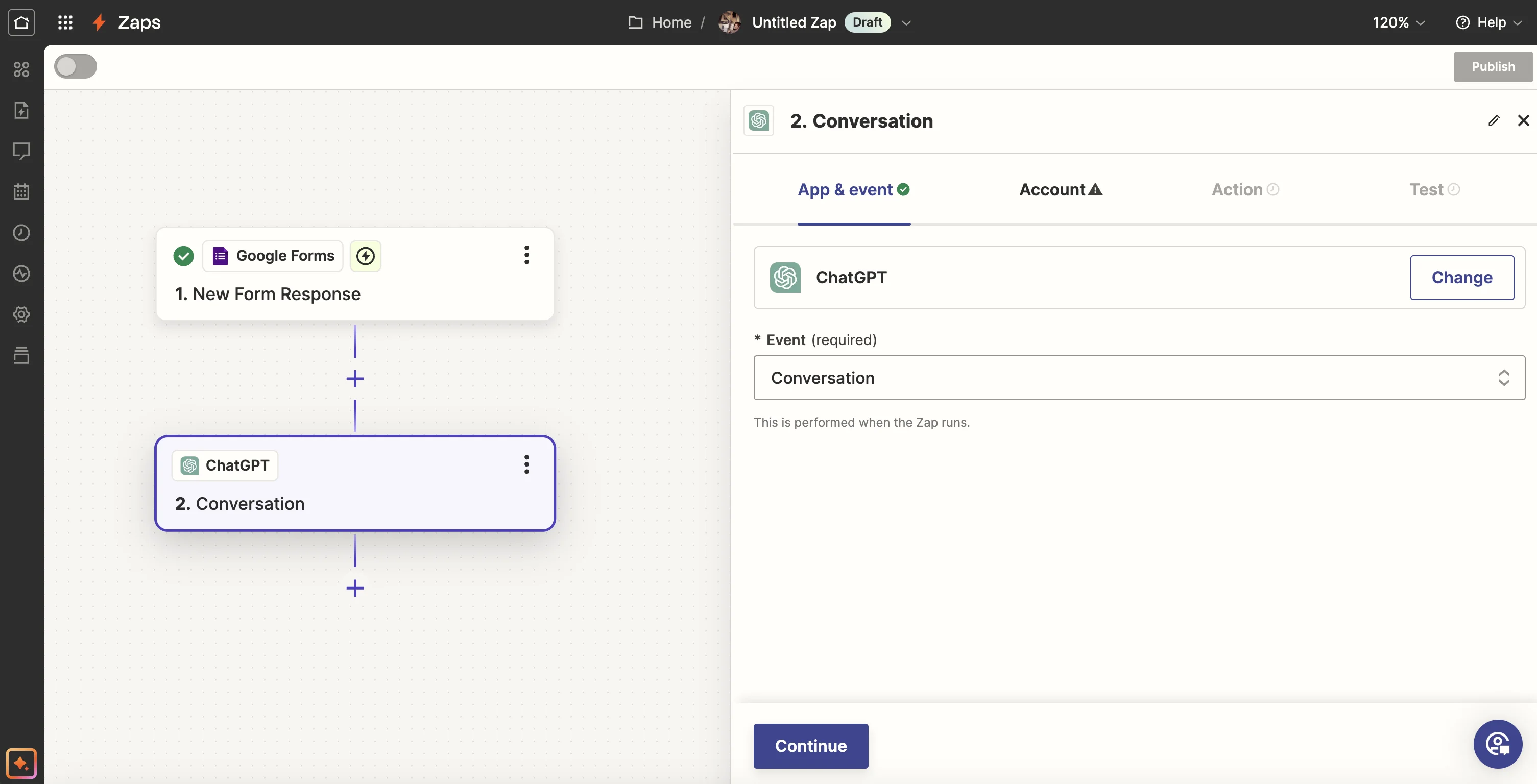This screenshot has height=784, width=1537.
Task: Click the settings gear icon in sidebar
Action: pyautogui.click(x=21, y=314)
